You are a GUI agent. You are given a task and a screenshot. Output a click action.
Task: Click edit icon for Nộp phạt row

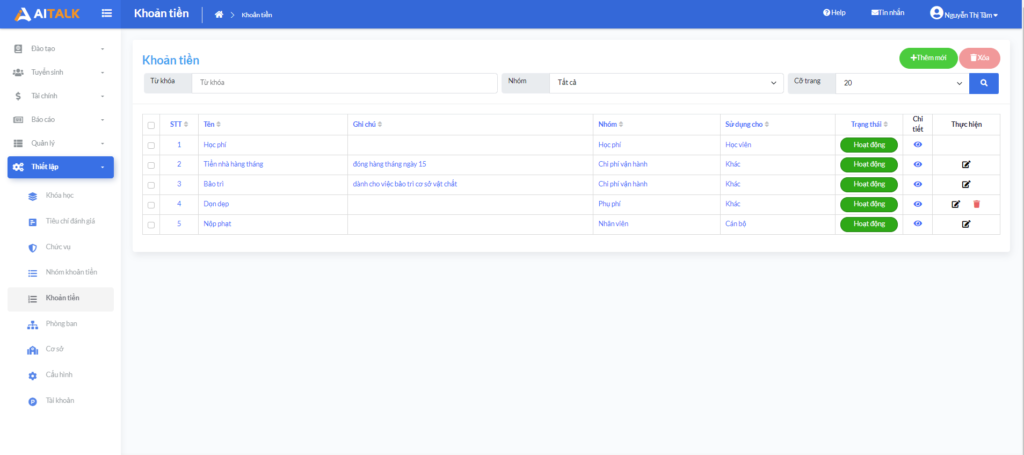tap(966, 224)
